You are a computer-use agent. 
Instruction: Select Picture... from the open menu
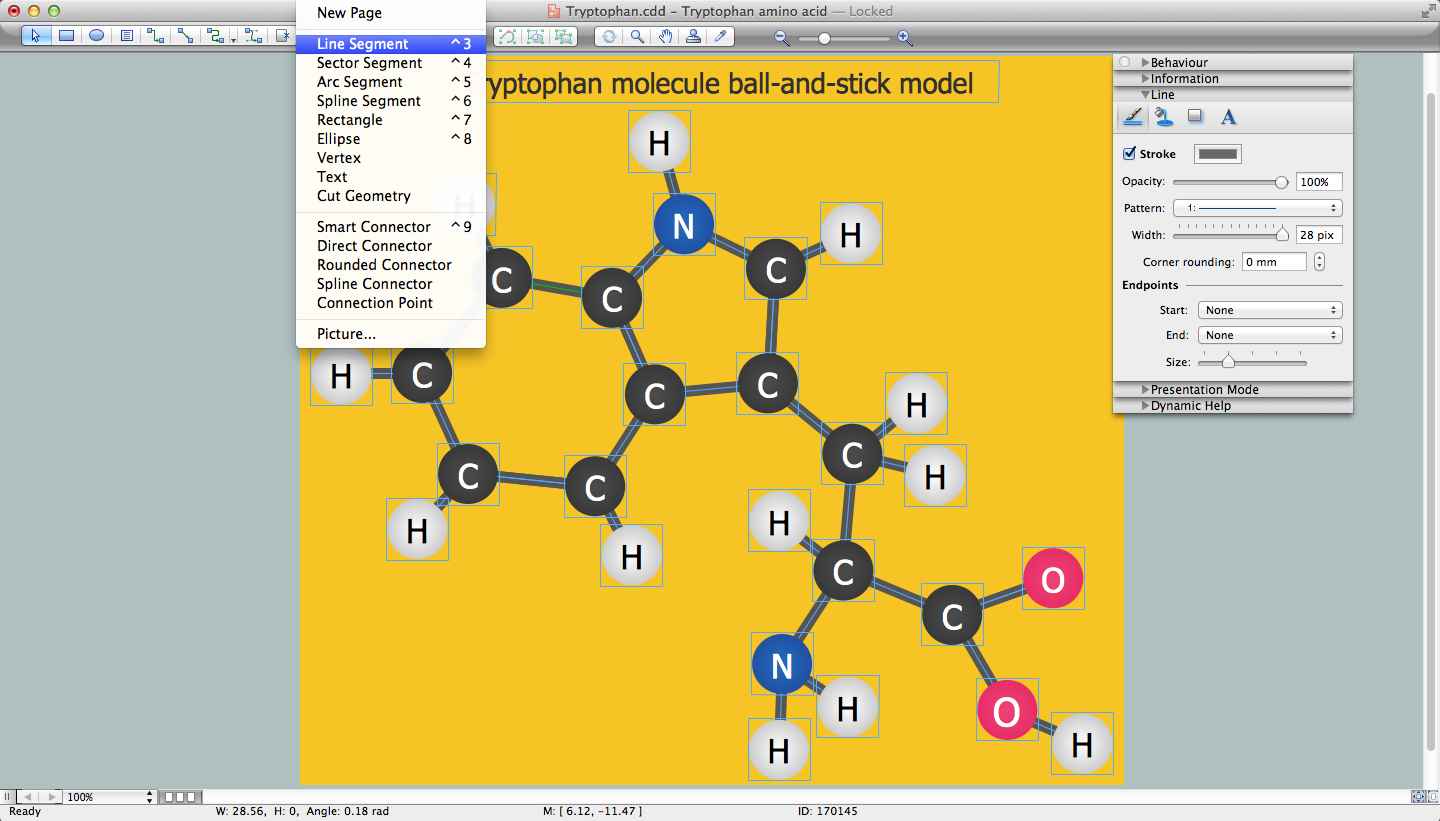click(x=343, y=333)
